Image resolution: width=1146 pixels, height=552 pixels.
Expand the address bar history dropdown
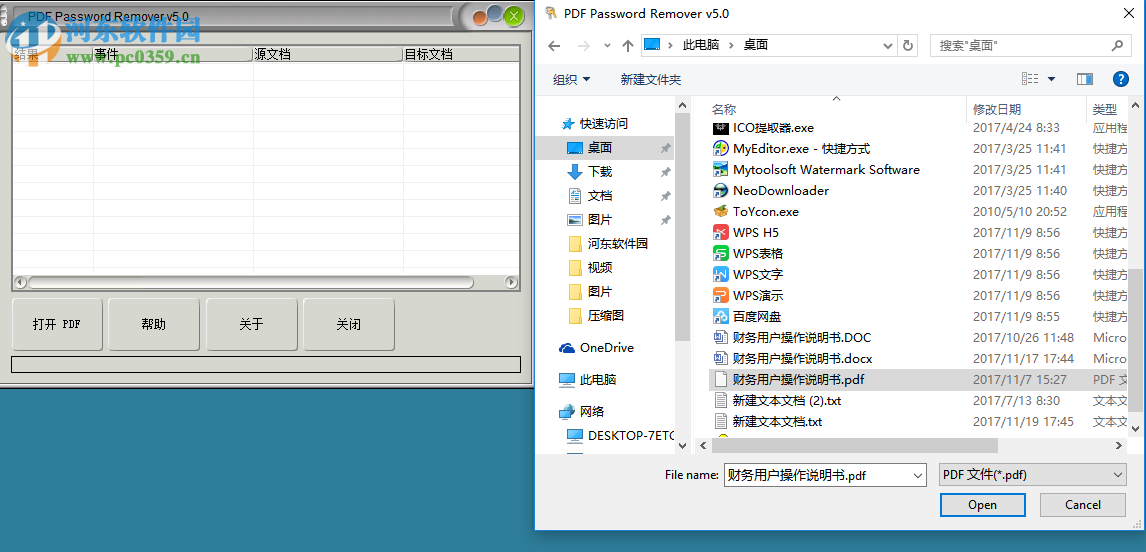888,45
